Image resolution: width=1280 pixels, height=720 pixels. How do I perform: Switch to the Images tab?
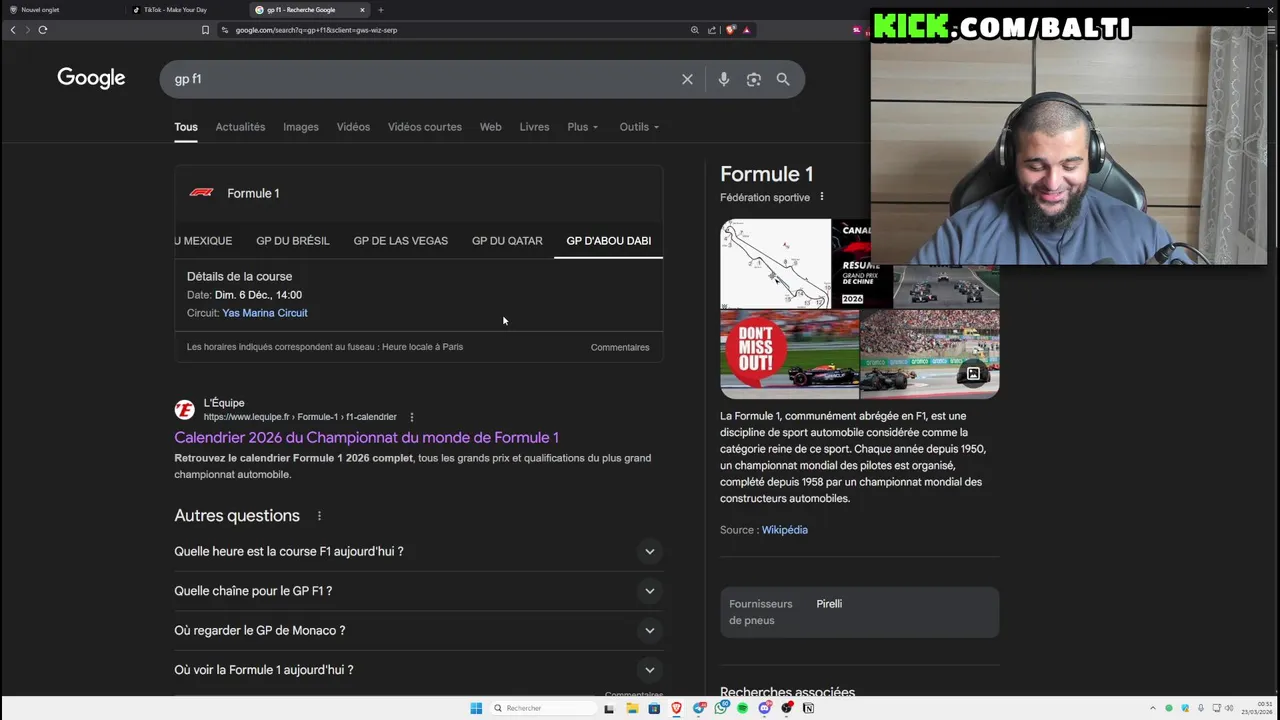(301, 127)
